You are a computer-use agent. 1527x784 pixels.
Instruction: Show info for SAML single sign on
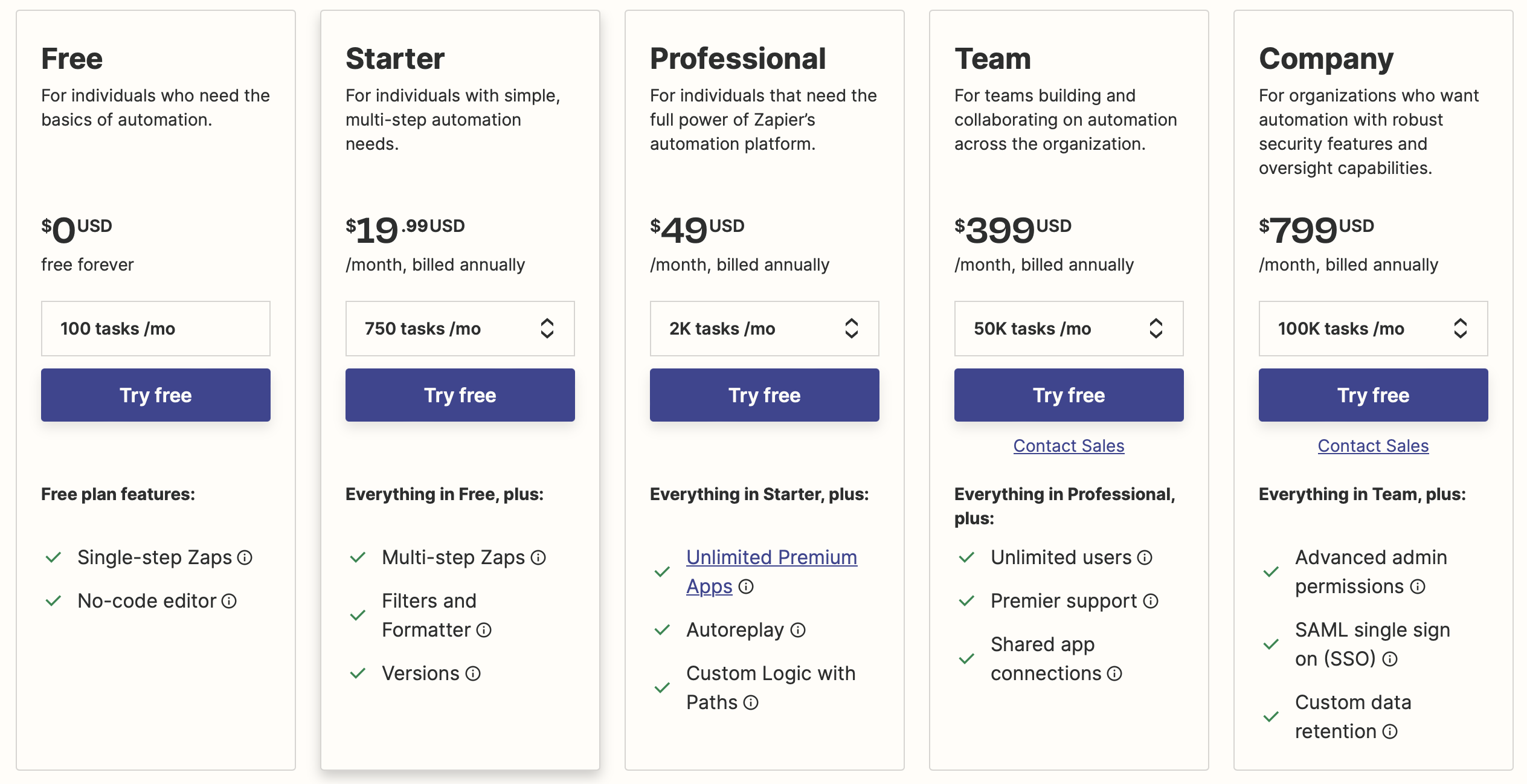click(1390, 659)
